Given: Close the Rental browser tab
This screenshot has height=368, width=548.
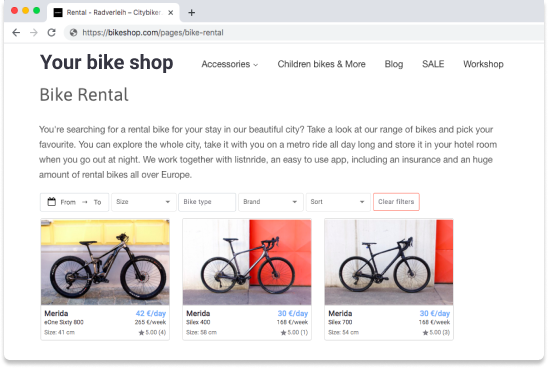Looking at the screenshot, I should pyautogui.click(x=171, y=13).
